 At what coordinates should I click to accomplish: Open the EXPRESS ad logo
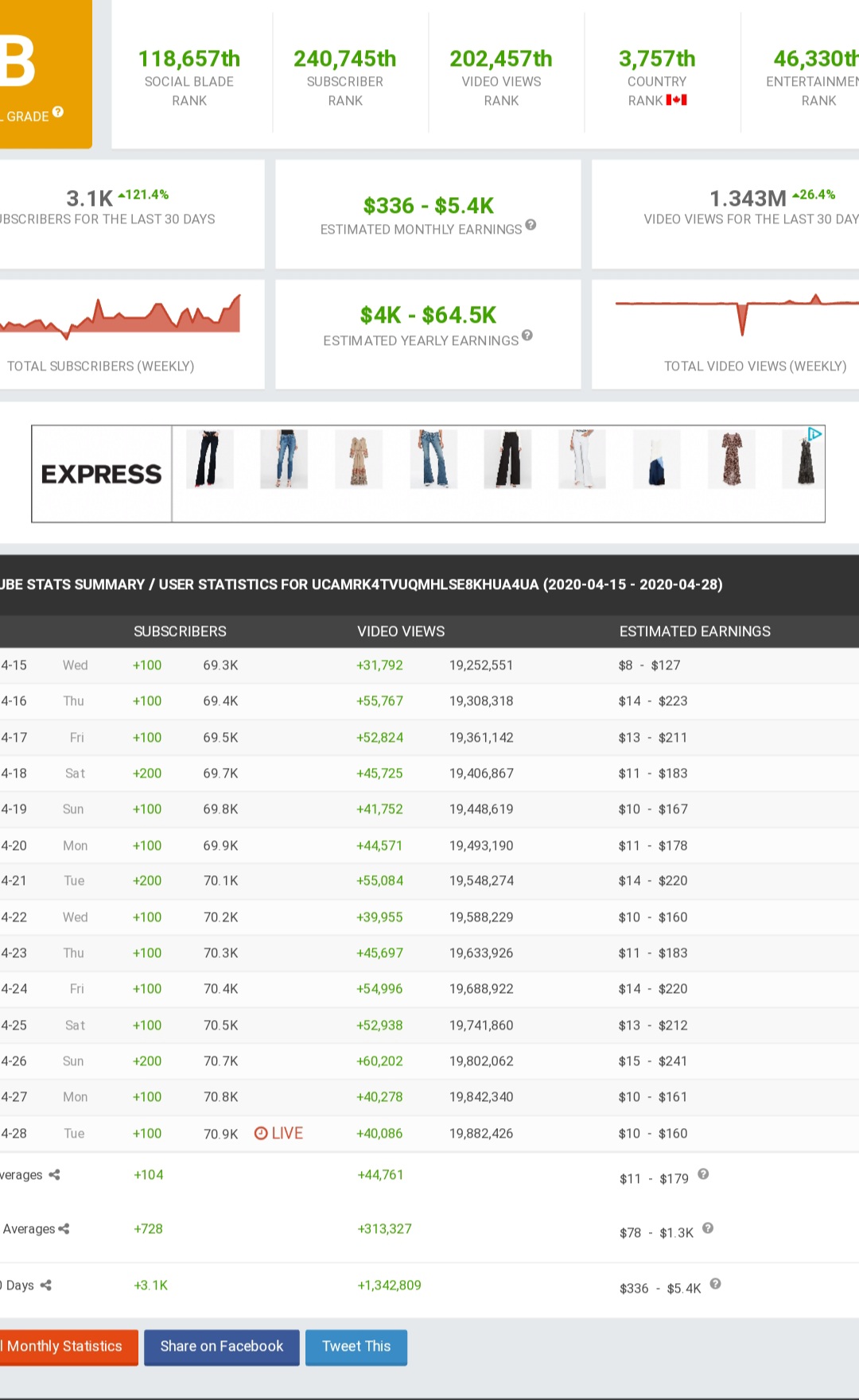coord(102,474)
